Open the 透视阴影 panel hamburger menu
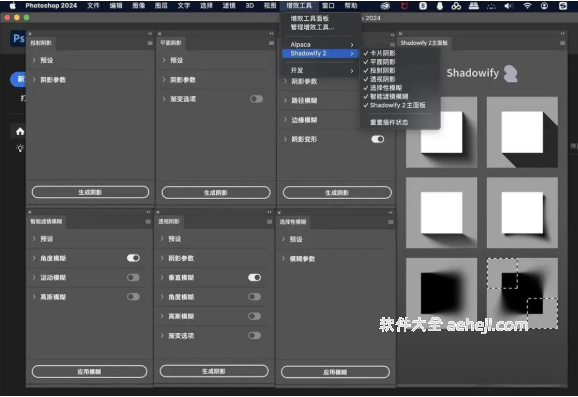The width and height of the screenshot is (578, 397). 269,222
